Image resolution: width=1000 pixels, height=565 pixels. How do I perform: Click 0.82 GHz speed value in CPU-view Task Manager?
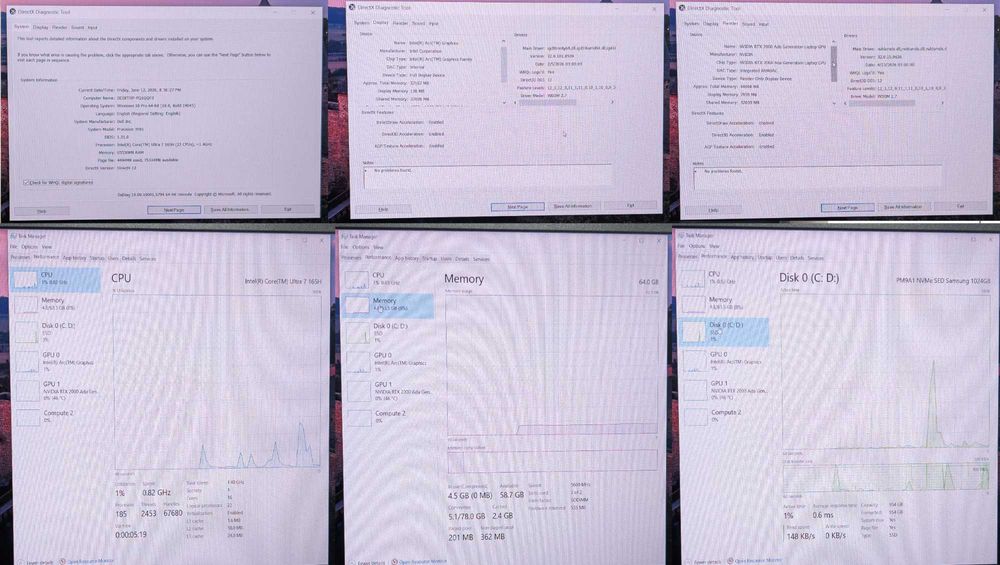tap(156, 492)
